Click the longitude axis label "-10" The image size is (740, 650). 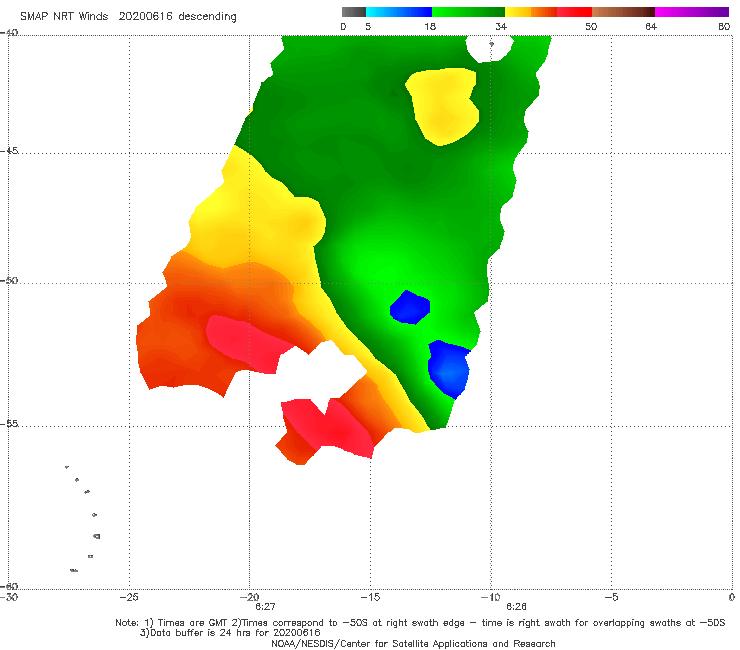pos(491,597)
